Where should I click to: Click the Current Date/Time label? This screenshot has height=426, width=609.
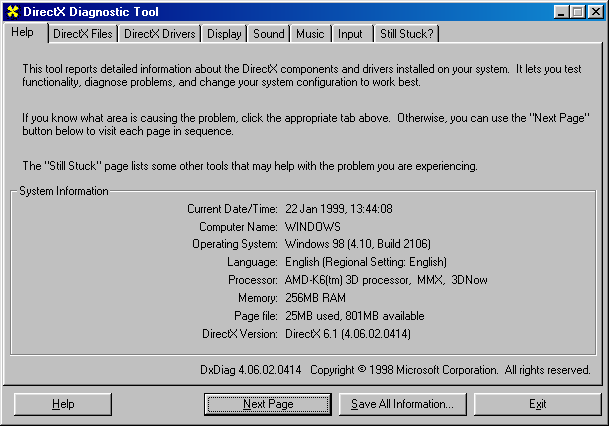tap(232, 209)
